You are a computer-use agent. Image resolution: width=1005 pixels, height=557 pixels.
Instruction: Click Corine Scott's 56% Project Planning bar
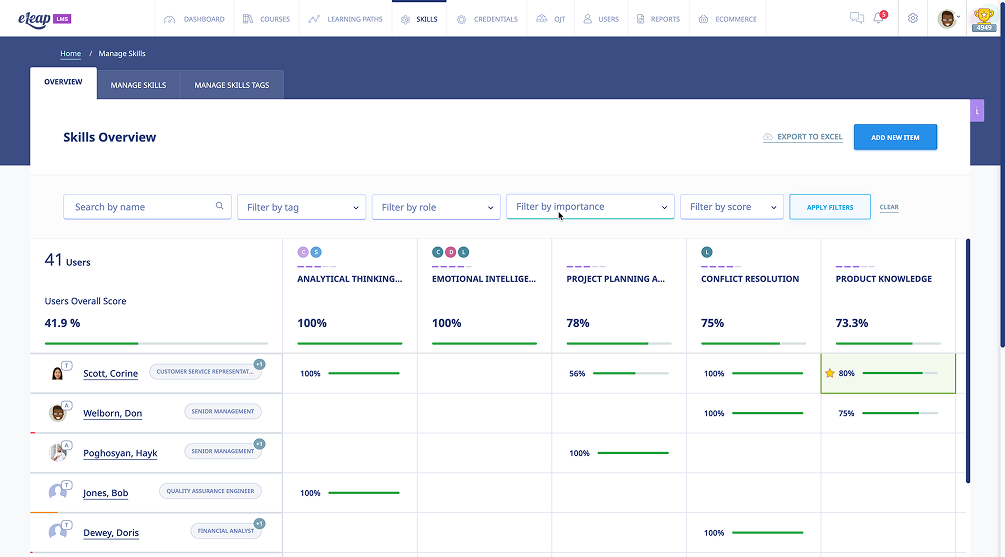(631, 373)
